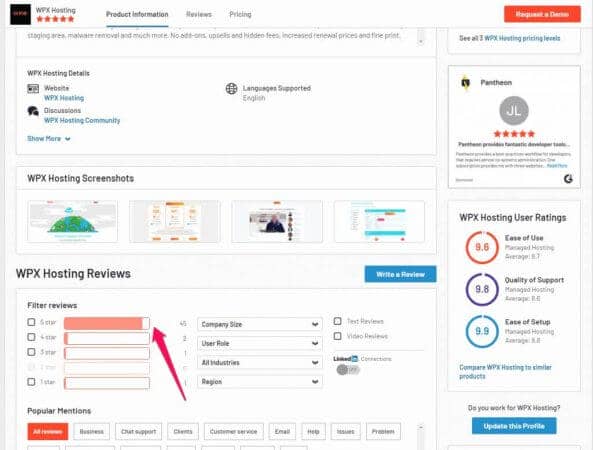Click the website browser icon in details
Image resolution: width=593 pixels, height=450 pixels.
click(x=33, y=88)
